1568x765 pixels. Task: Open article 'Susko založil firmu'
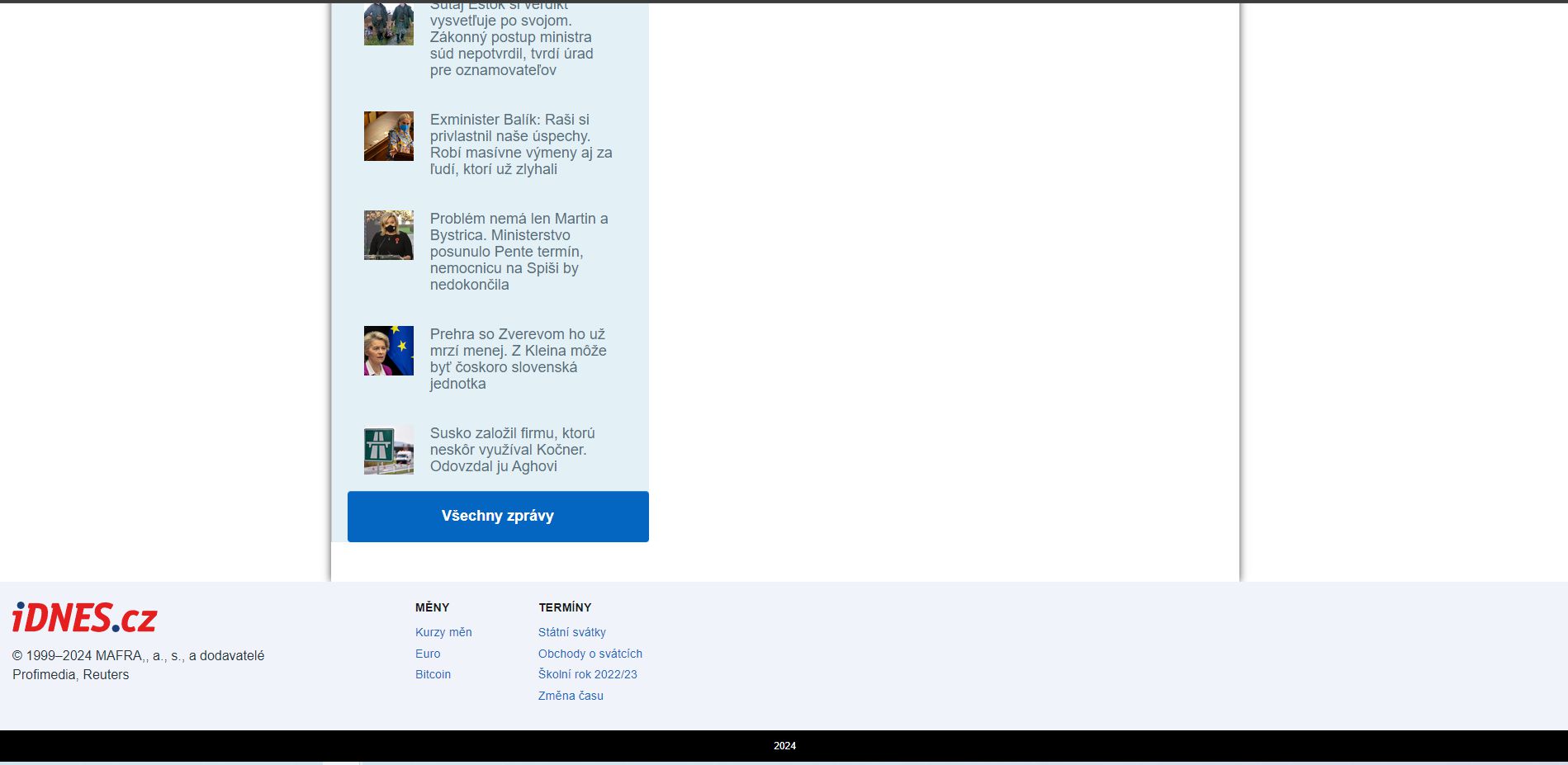[512, 450]
